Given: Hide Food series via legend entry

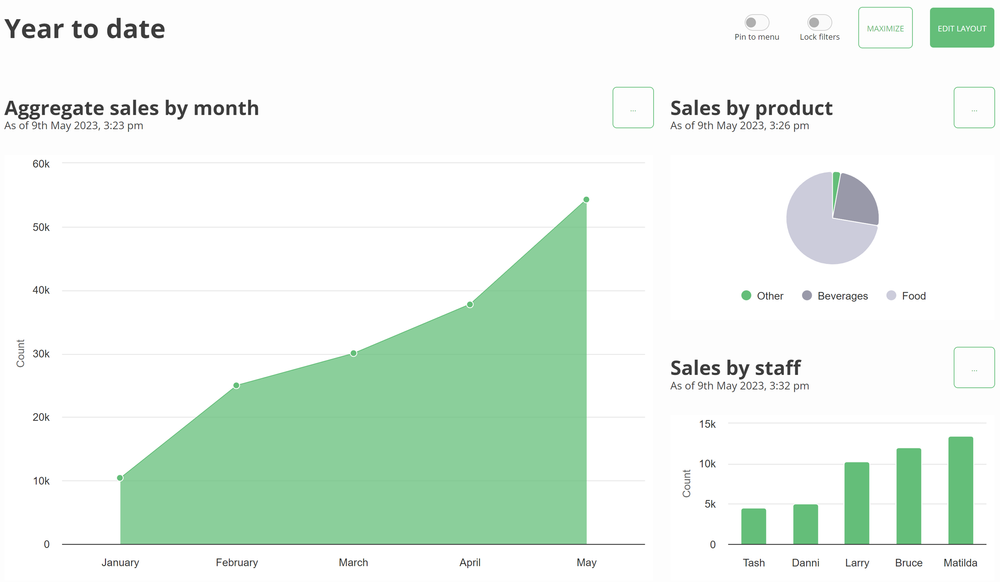Looking at the screenshot, I should pos(906,296).
